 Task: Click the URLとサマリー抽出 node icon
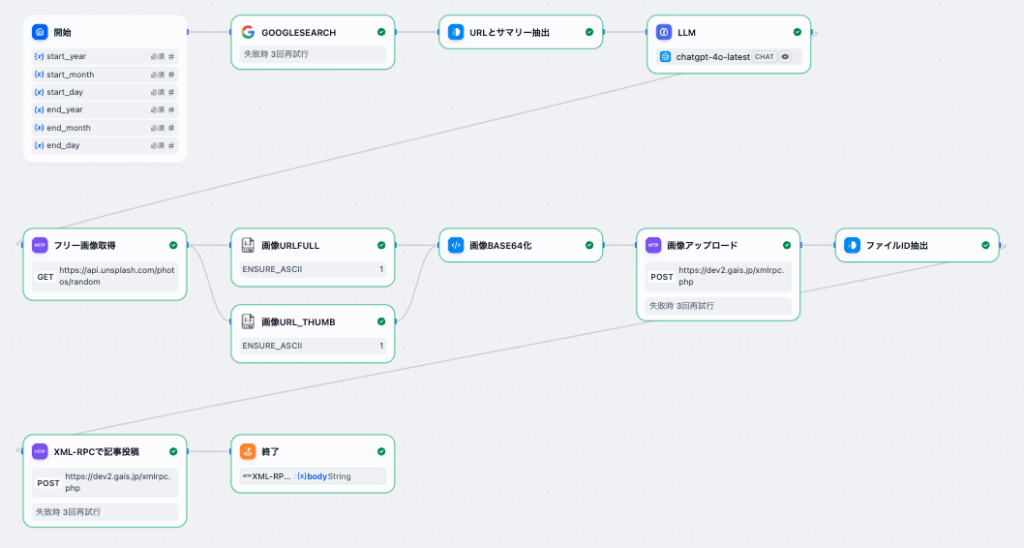(x=455, y=32)
